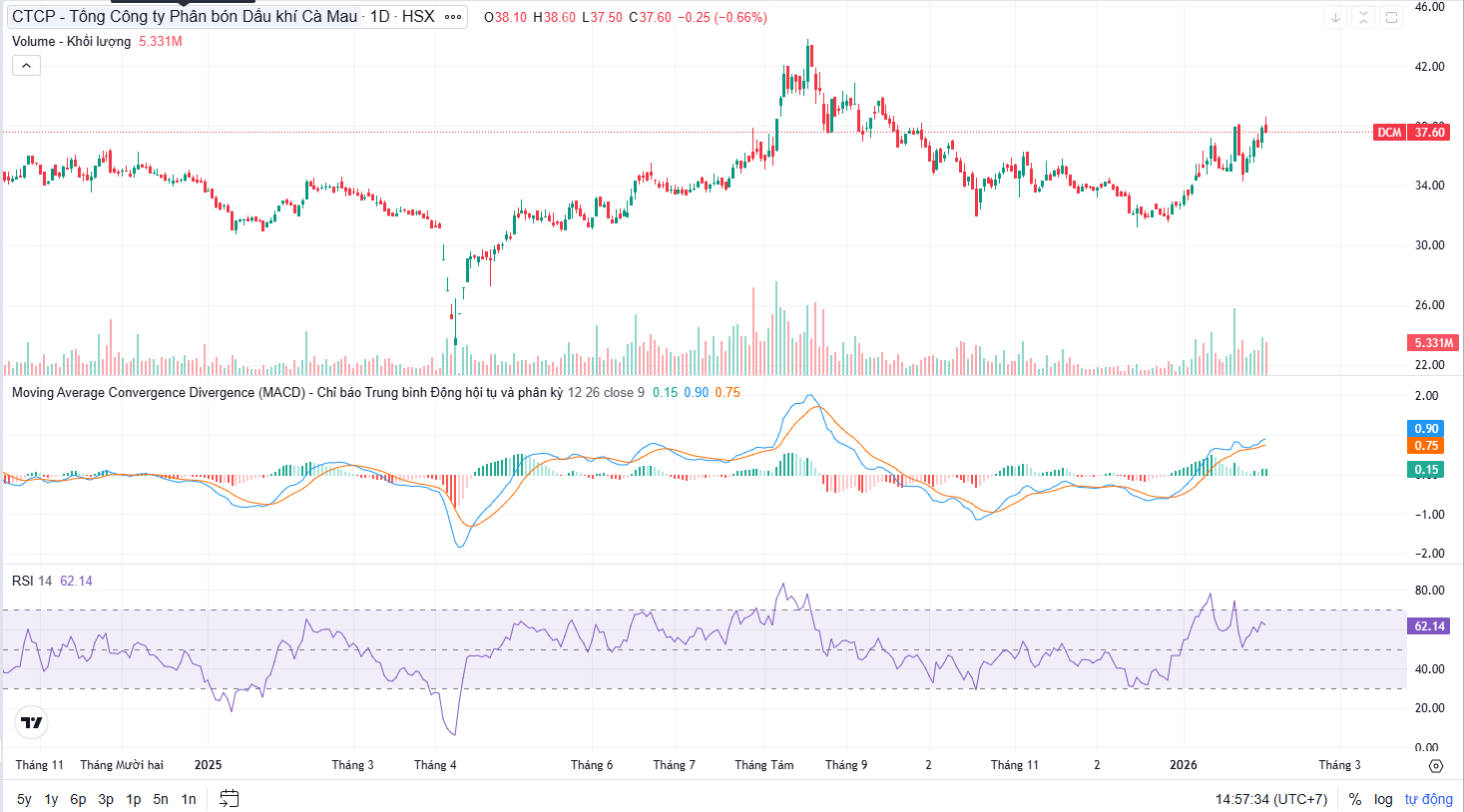This screenshot has height=812, width=1464.
Task: Click the MACD legend value 0.90
Action: [x=697, y=392]
